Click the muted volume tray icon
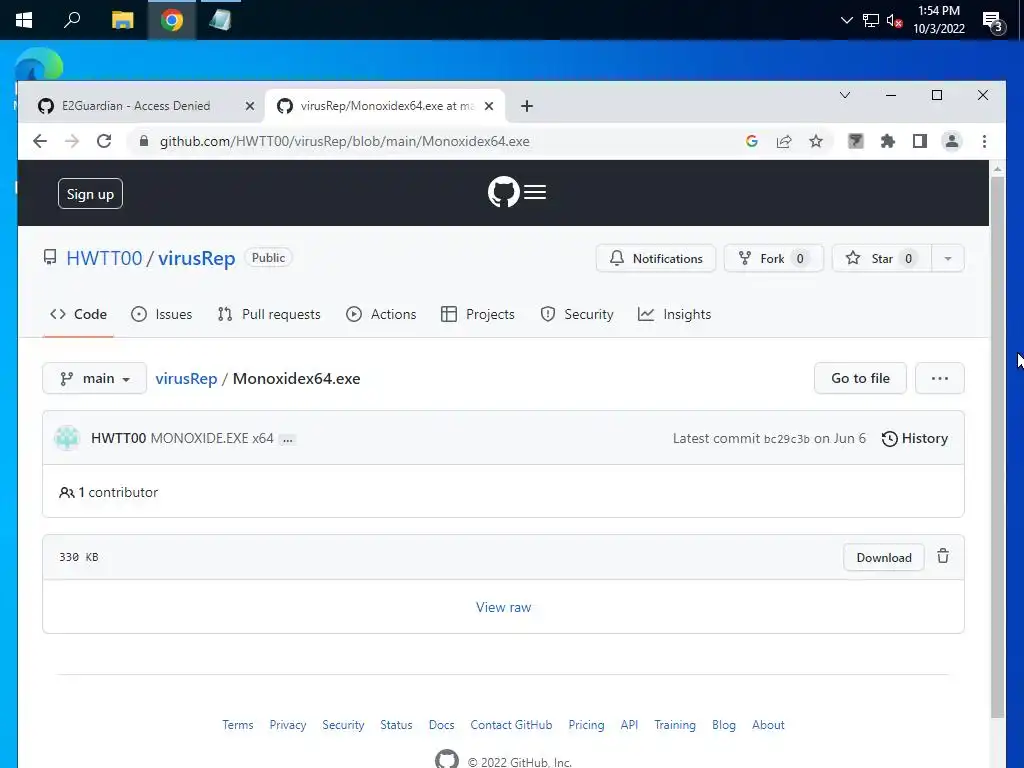The image size is (1024, 768). coord(894,21)
